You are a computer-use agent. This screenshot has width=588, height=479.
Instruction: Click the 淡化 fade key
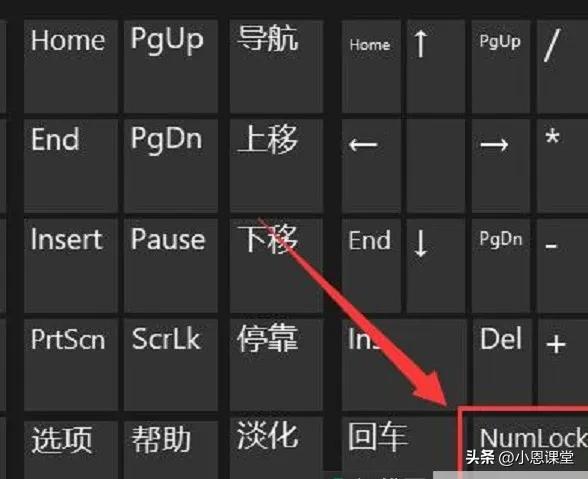click(276, 448)
